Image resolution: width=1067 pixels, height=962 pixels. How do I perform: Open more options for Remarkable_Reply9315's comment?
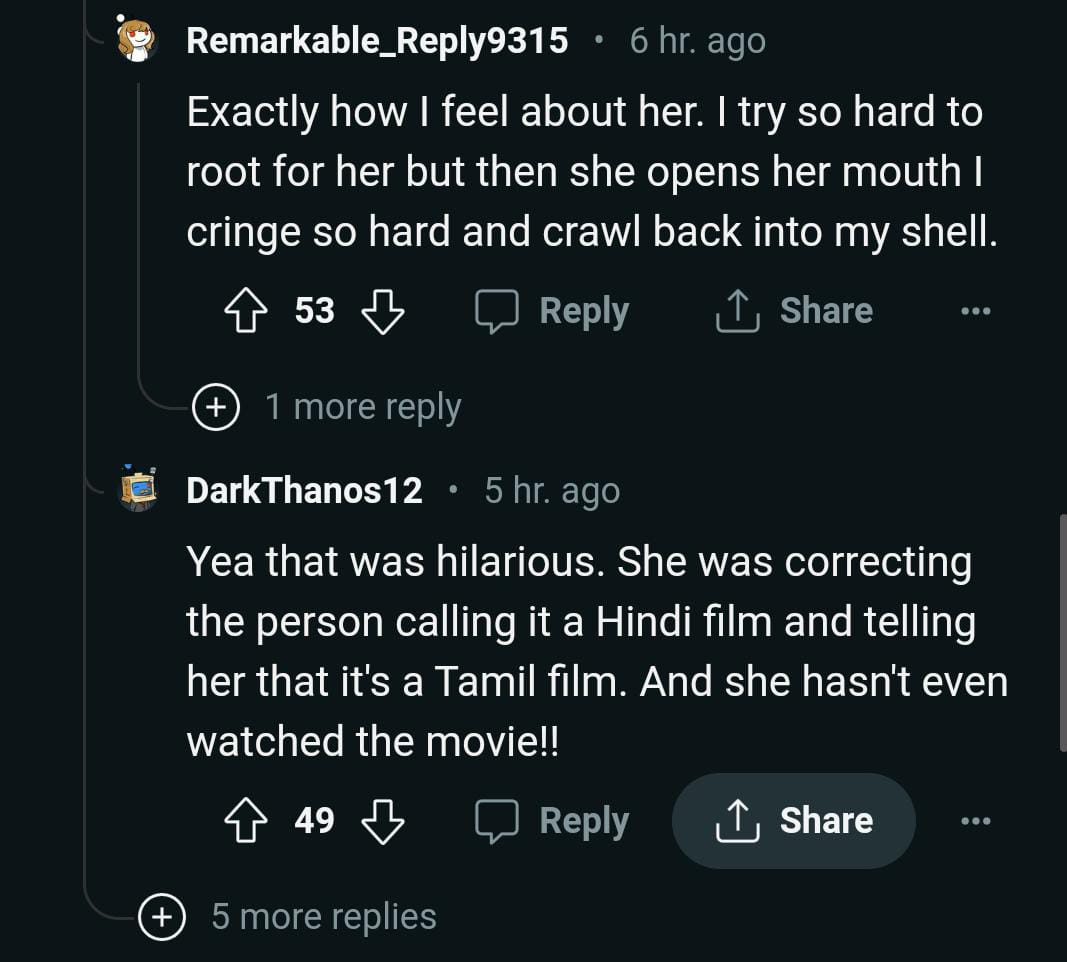click(x=975, y=311)
